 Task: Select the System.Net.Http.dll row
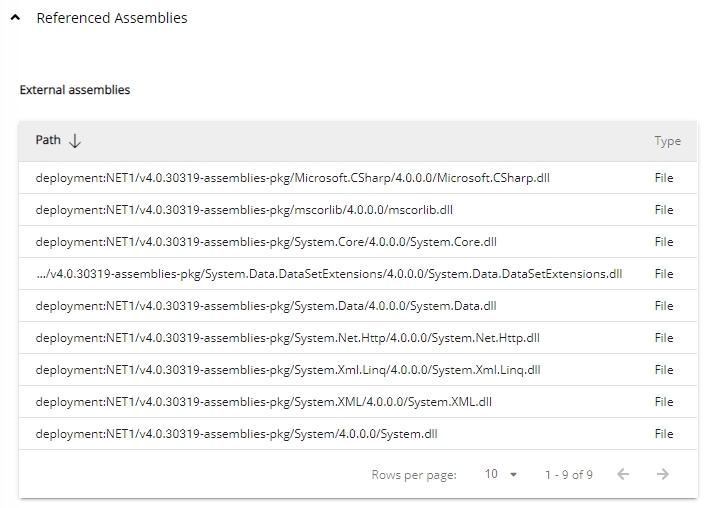click(x=288, y=338)
